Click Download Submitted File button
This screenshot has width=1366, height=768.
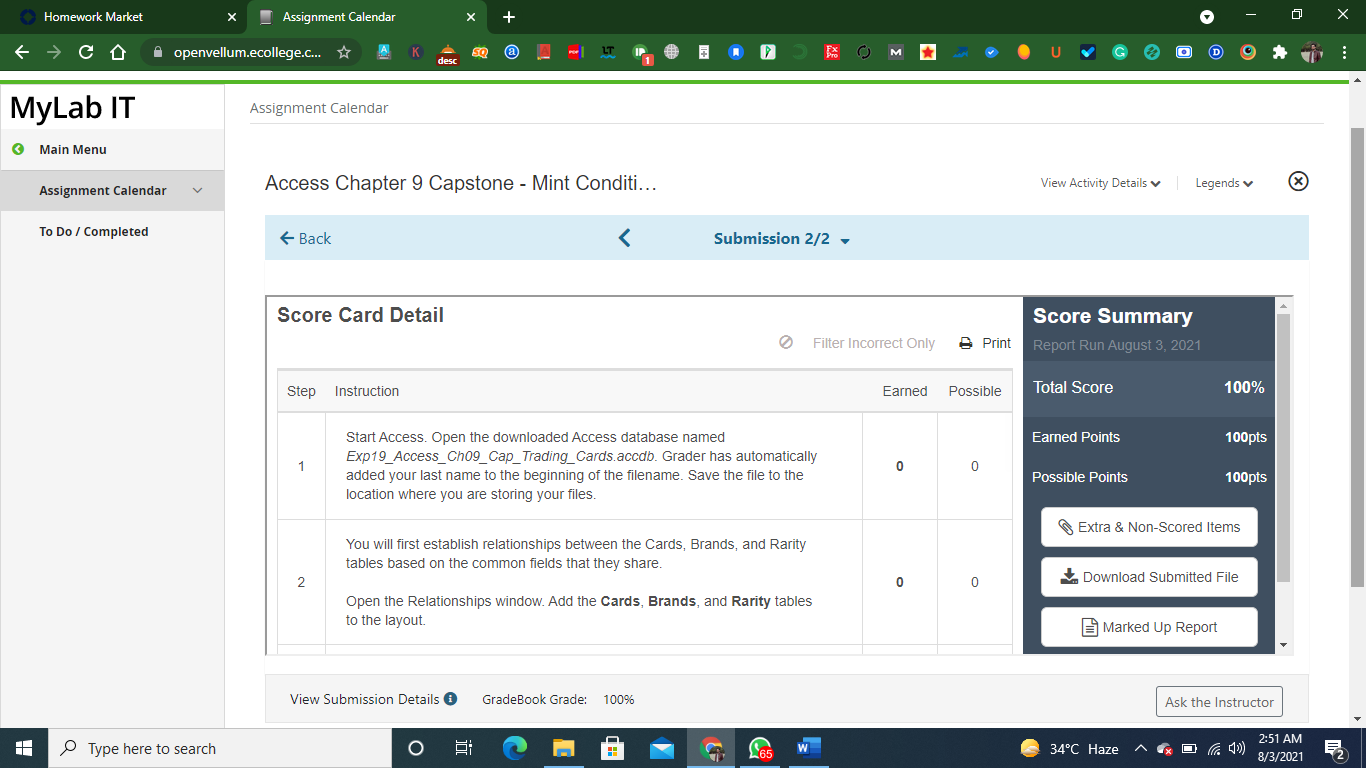[1149, 577]
